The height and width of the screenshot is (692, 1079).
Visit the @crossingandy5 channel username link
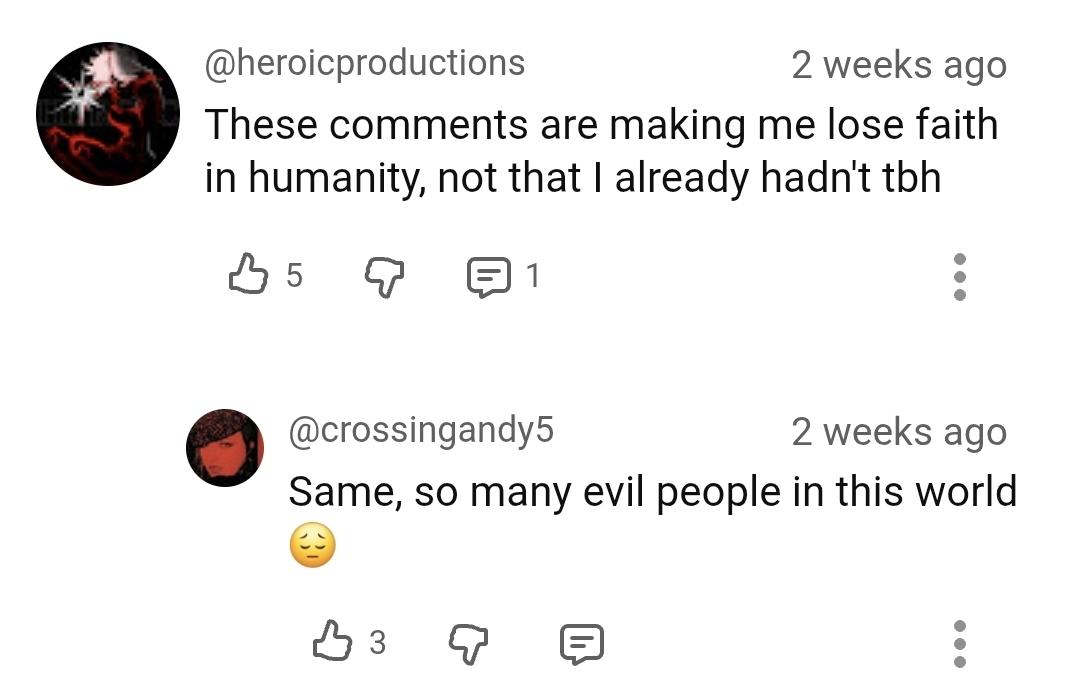(421, 430)
